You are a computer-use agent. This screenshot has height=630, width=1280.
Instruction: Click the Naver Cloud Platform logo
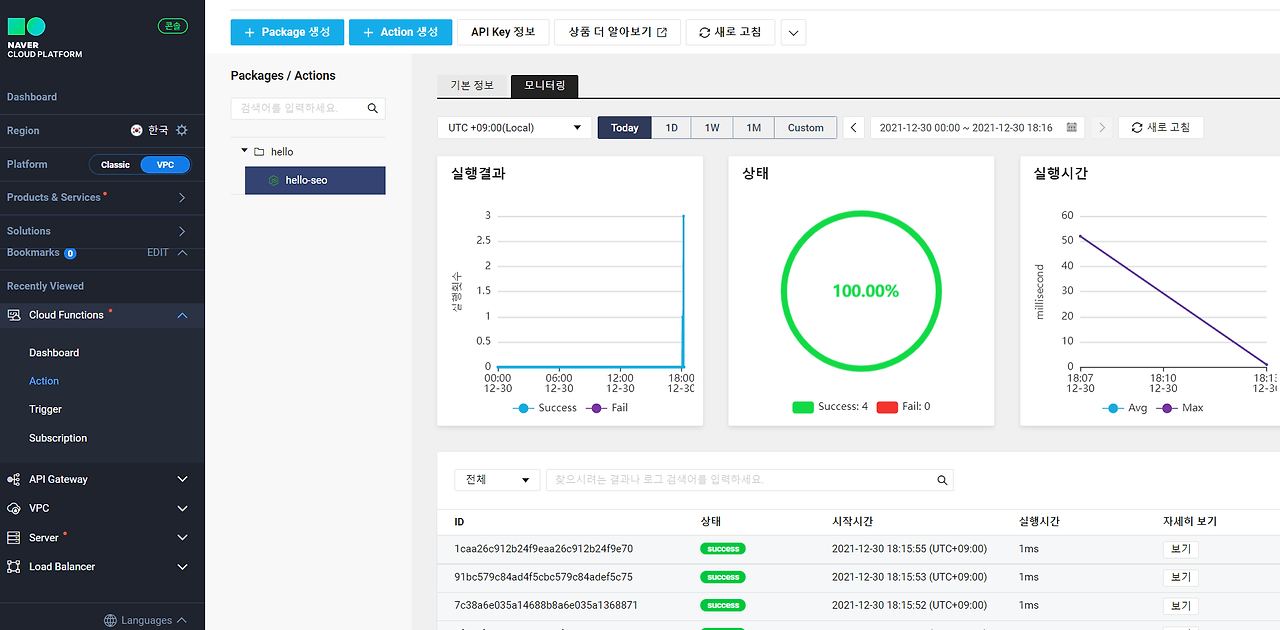(45, 37)
